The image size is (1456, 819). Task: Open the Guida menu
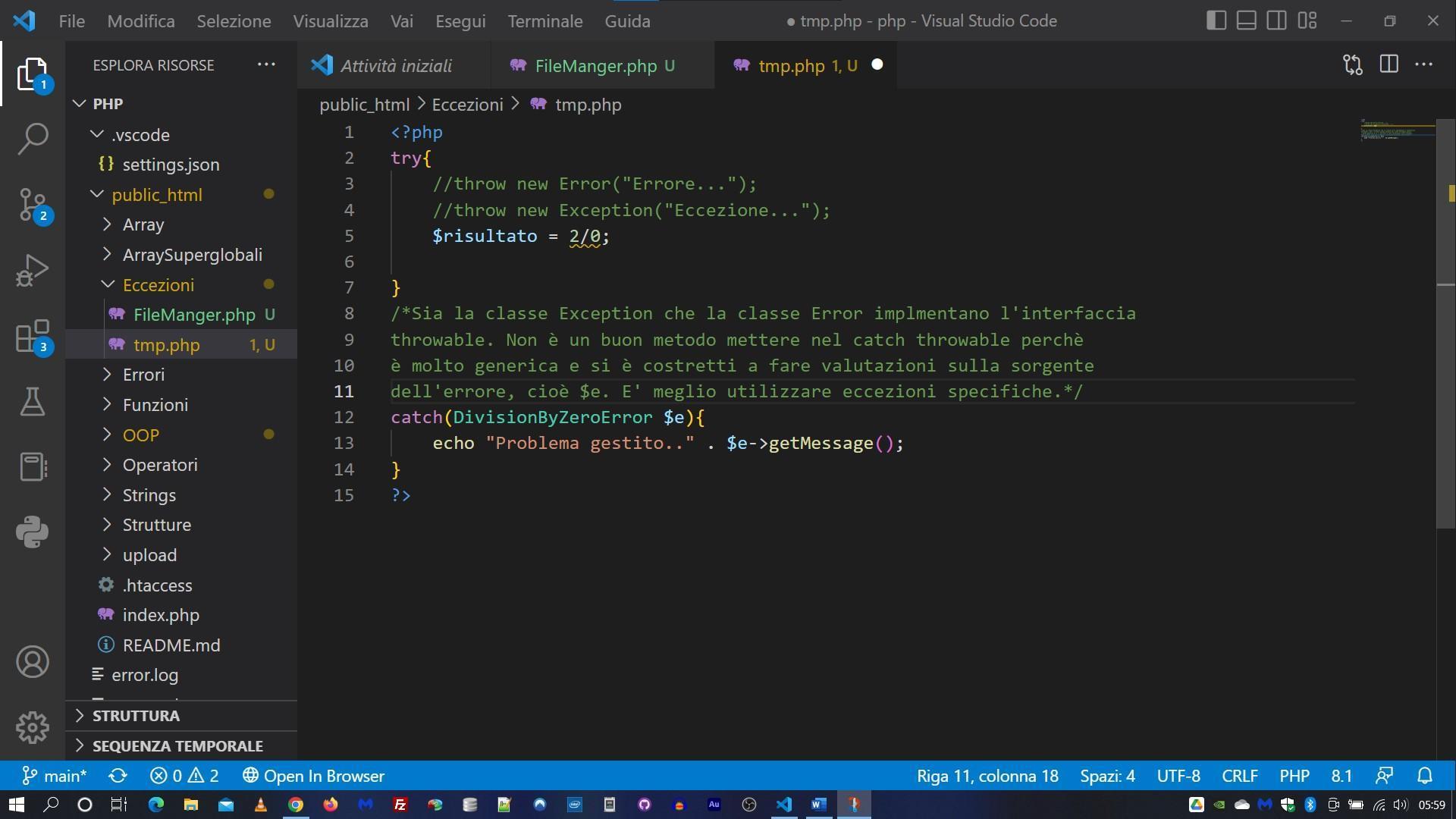[627, 20]
